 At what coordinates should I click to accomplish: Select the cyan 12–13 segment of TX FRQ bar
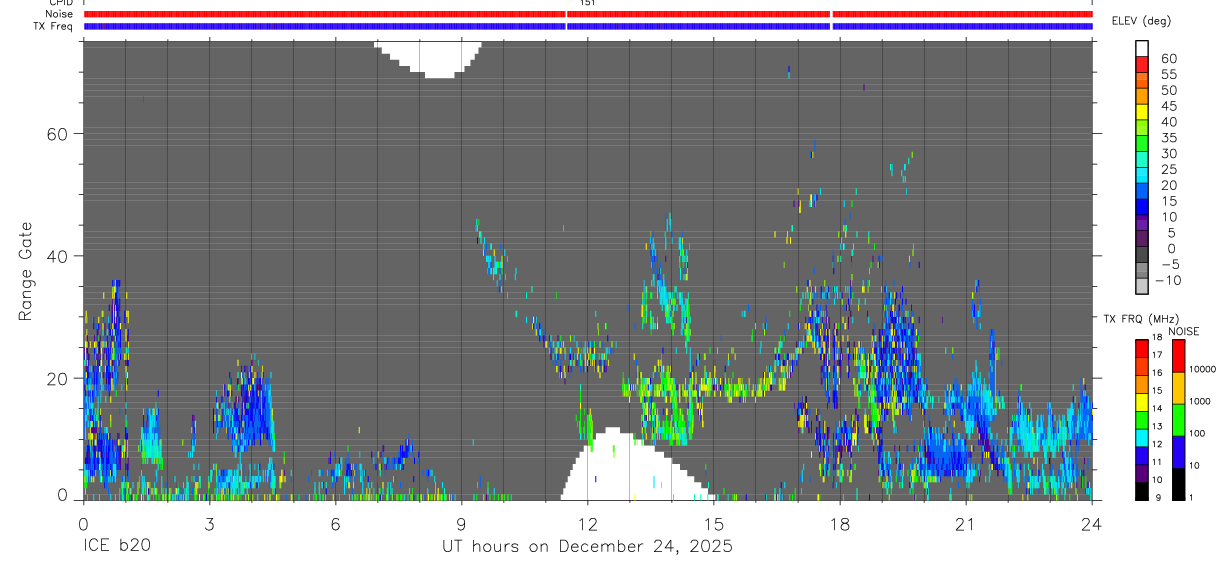[x=1142, y=438]
